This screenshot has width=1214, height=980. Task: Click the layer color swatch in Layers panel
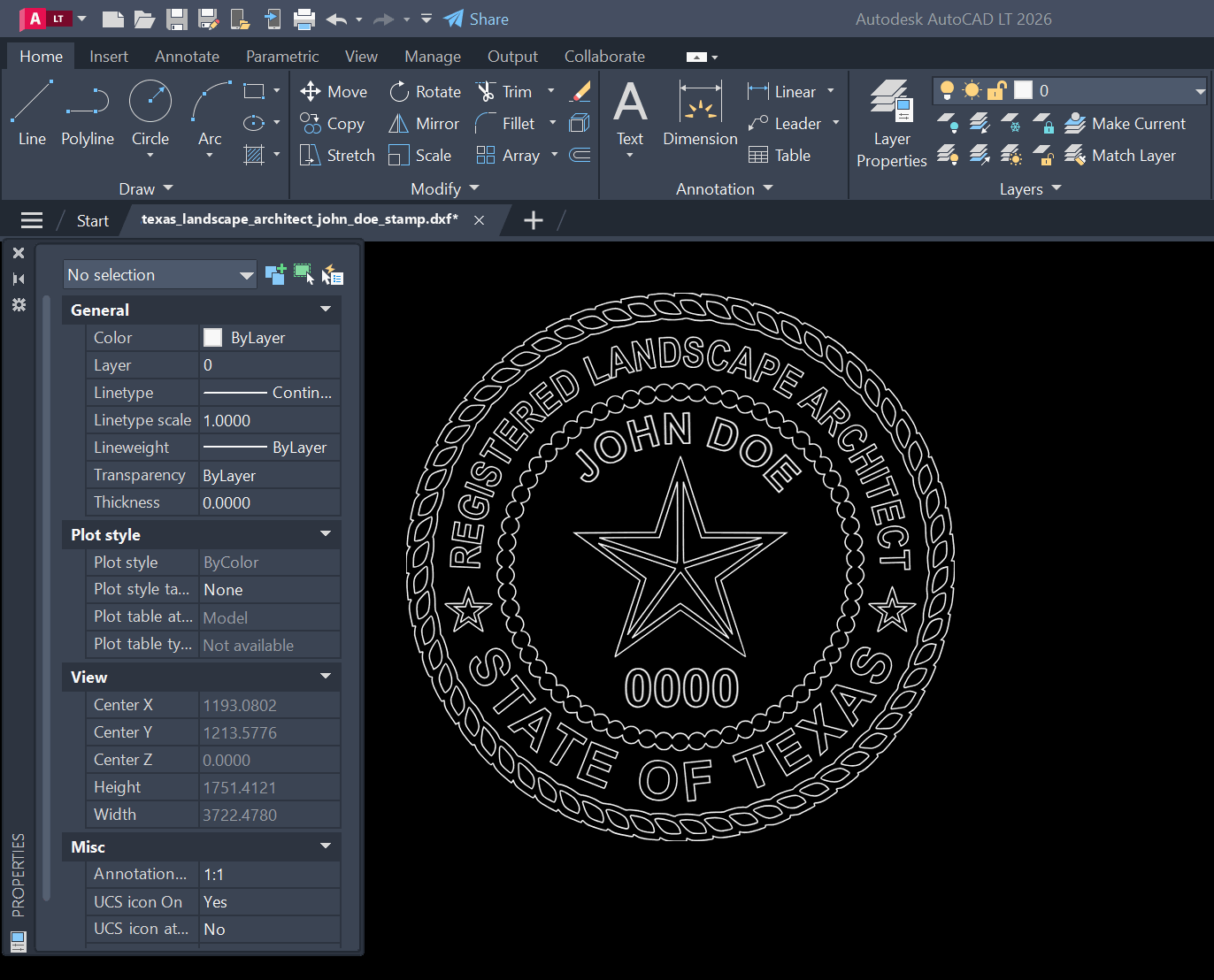coord(1023,90)
